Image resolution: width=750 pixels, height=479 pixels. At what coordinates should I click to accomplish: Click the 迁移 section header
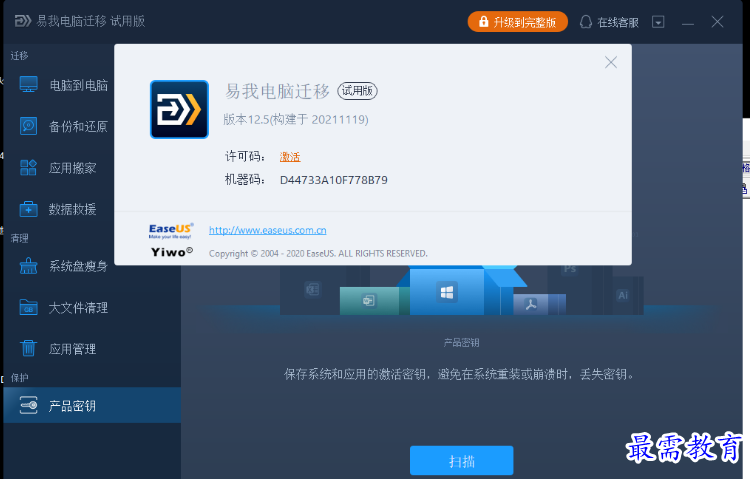point(20,56)
